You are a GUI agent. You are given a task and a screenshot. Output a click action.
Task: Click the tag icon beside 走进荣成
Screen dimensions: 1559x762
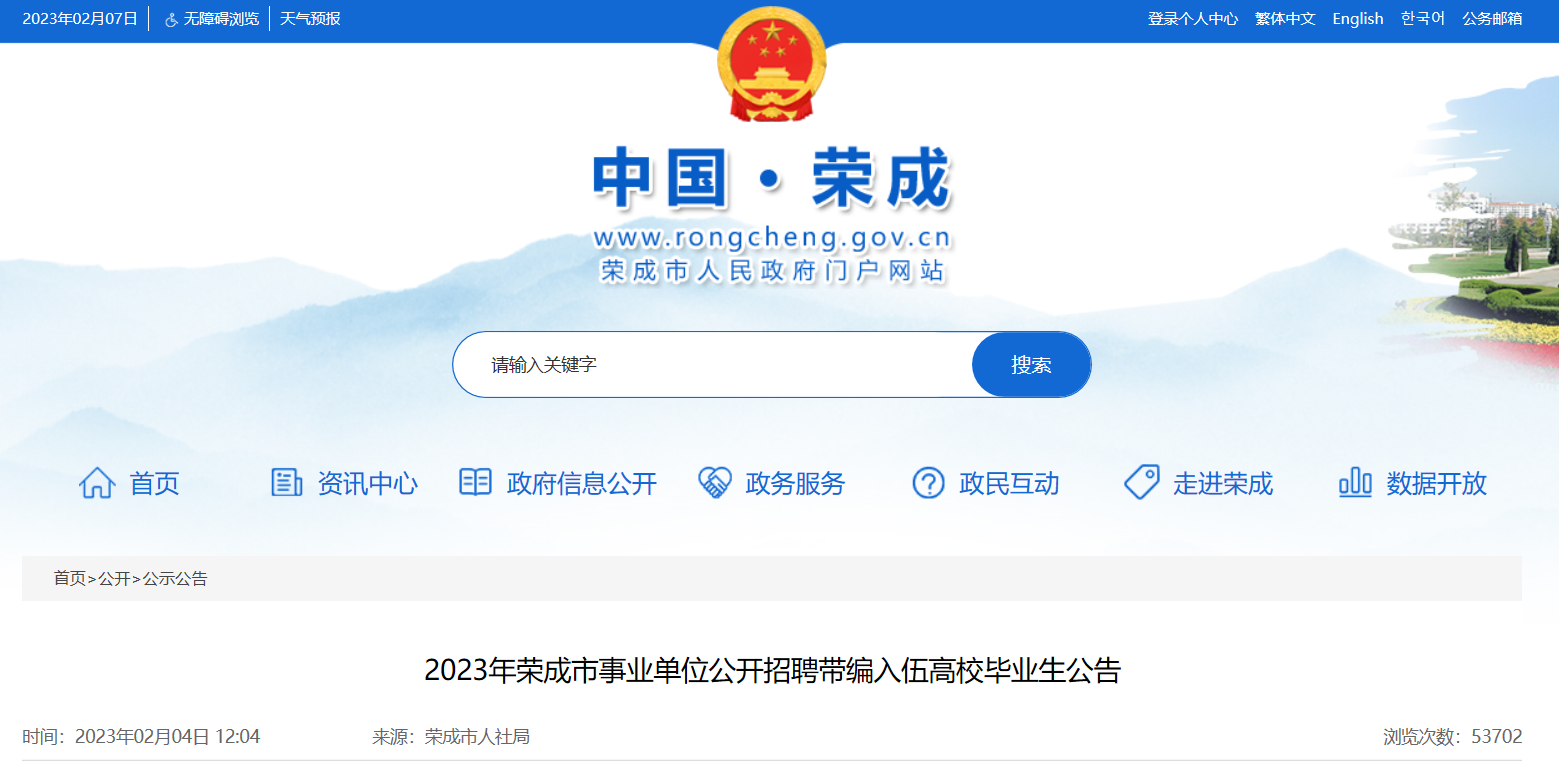[1142, 483]
